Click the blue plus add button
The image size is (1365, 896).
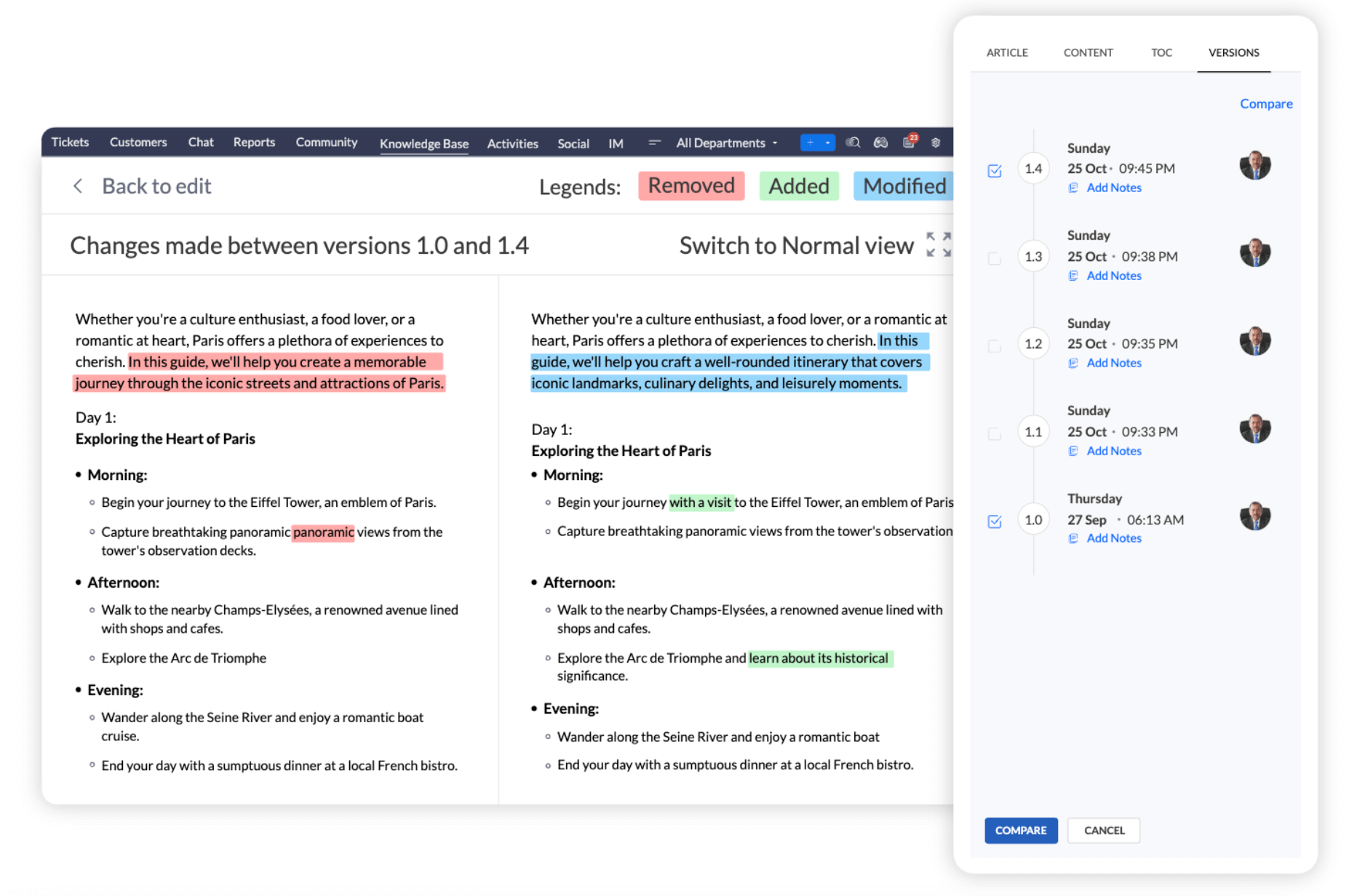(x=810, y=143)
